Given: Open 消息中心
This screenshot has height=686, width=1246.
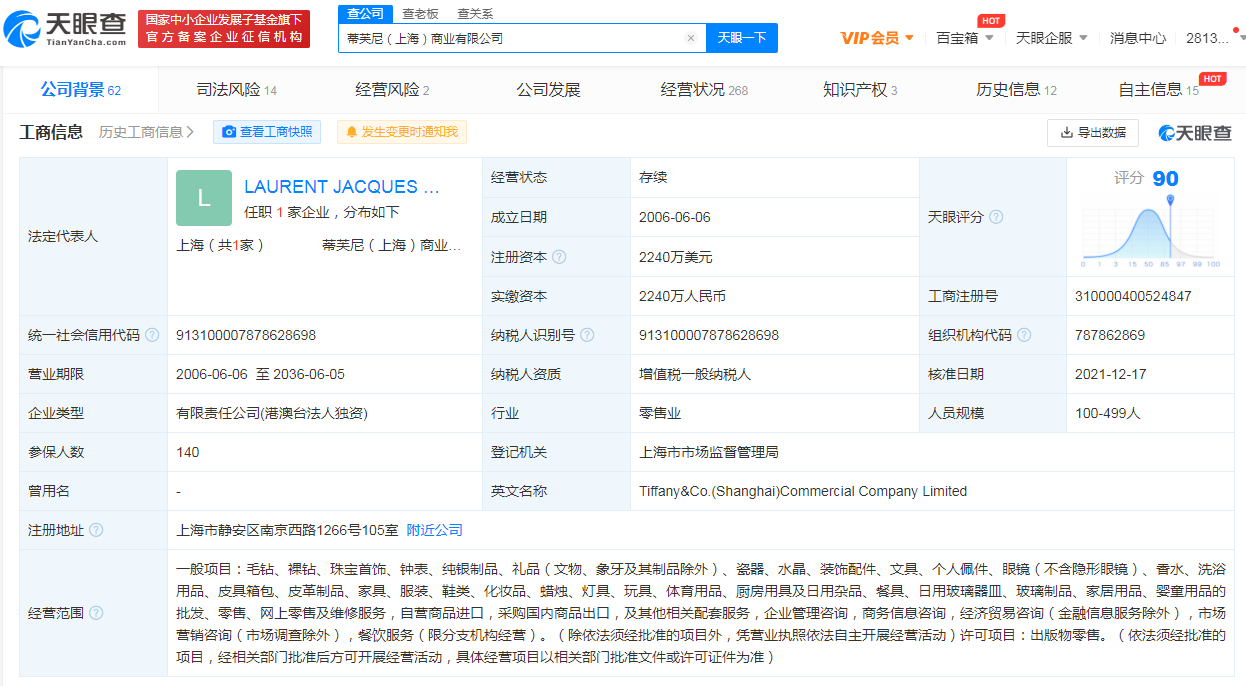Looking at the screenshot, I should coord(1137,38).
